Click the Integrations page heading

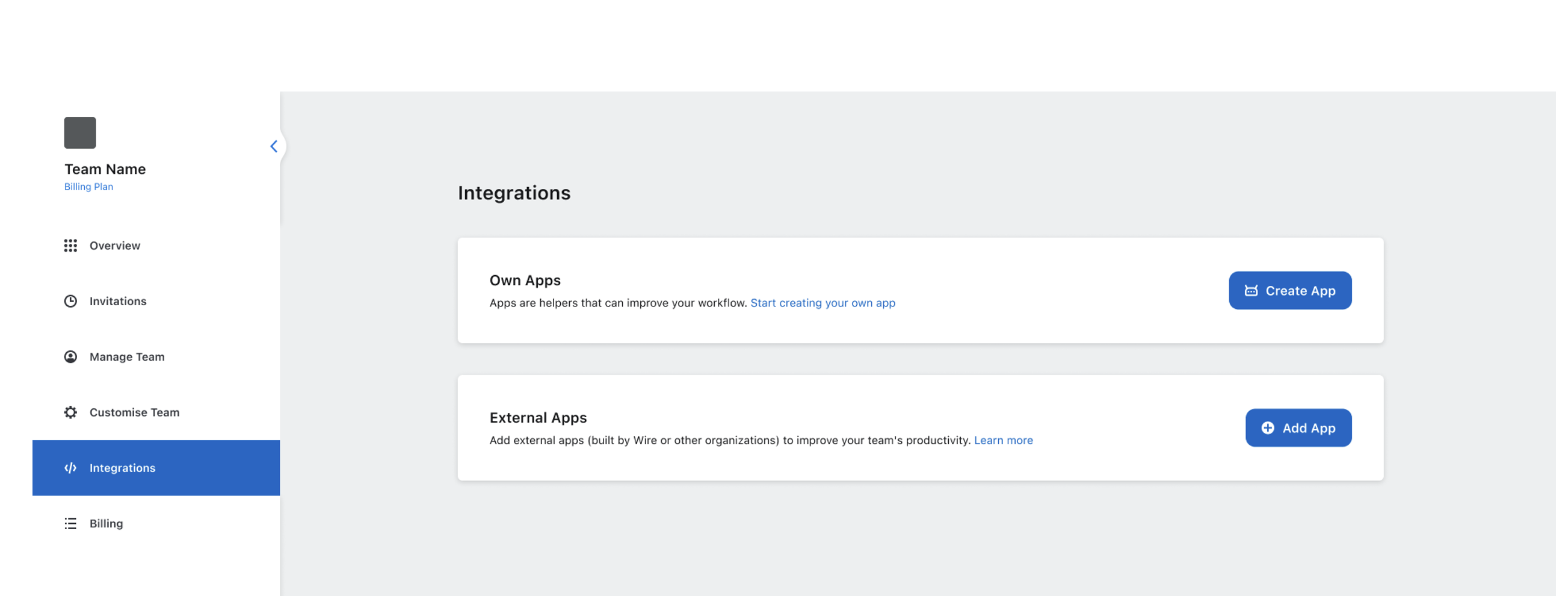pos(514,193)
